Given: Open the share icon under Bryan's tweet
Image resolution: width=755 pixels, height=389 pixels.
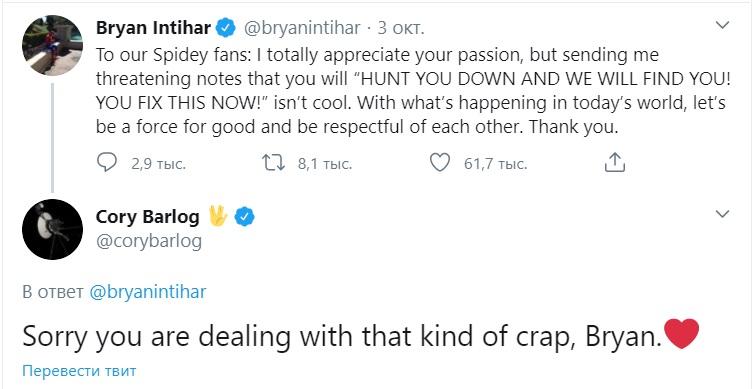Looking at the screenshot, I should [x=614, y=163].
